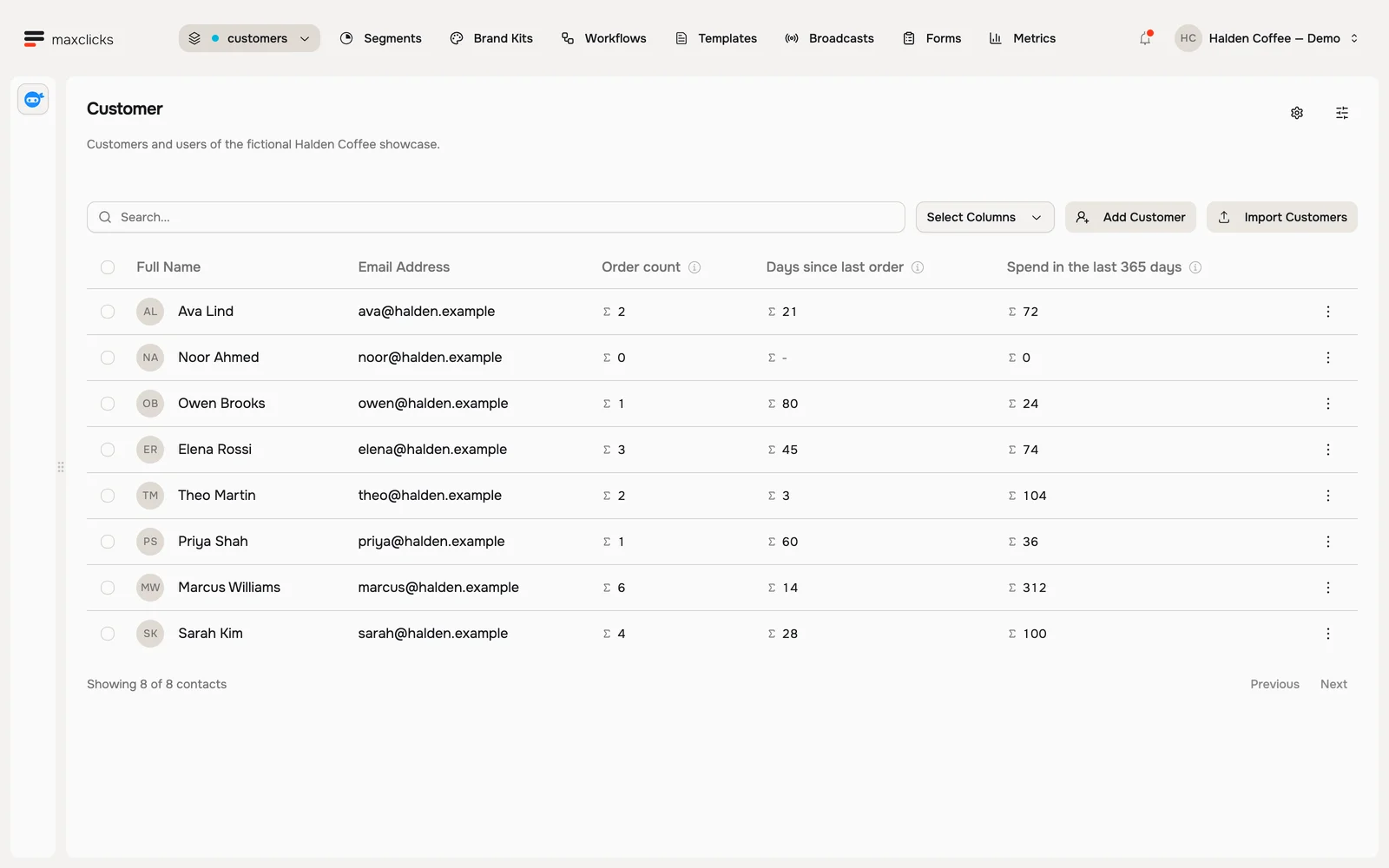
Task: Click the MW avatar for Marcus Williams
Action: (150, 588)
